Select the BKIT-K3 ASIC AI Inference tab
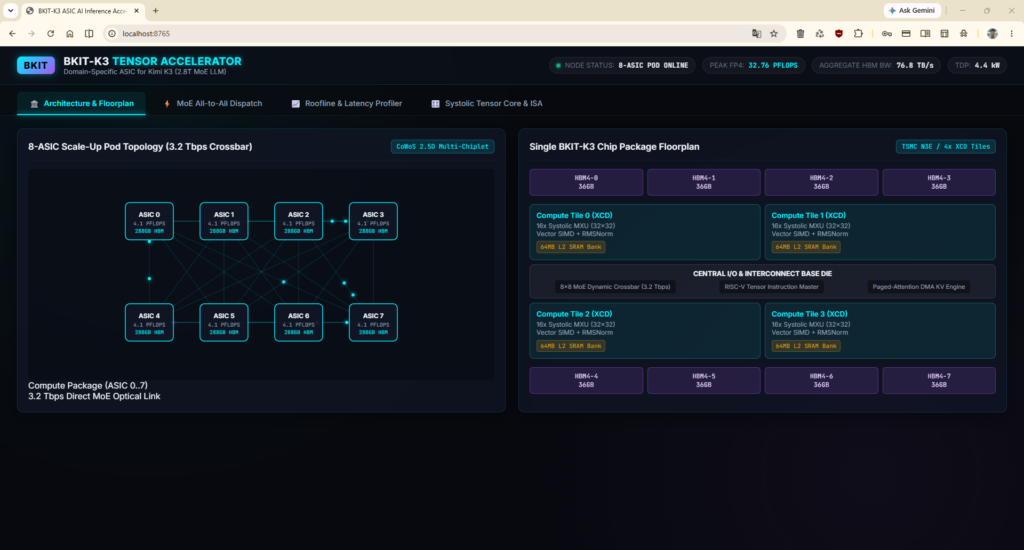The width and height of the screenshot is (1024, 550). click(82, 11)
